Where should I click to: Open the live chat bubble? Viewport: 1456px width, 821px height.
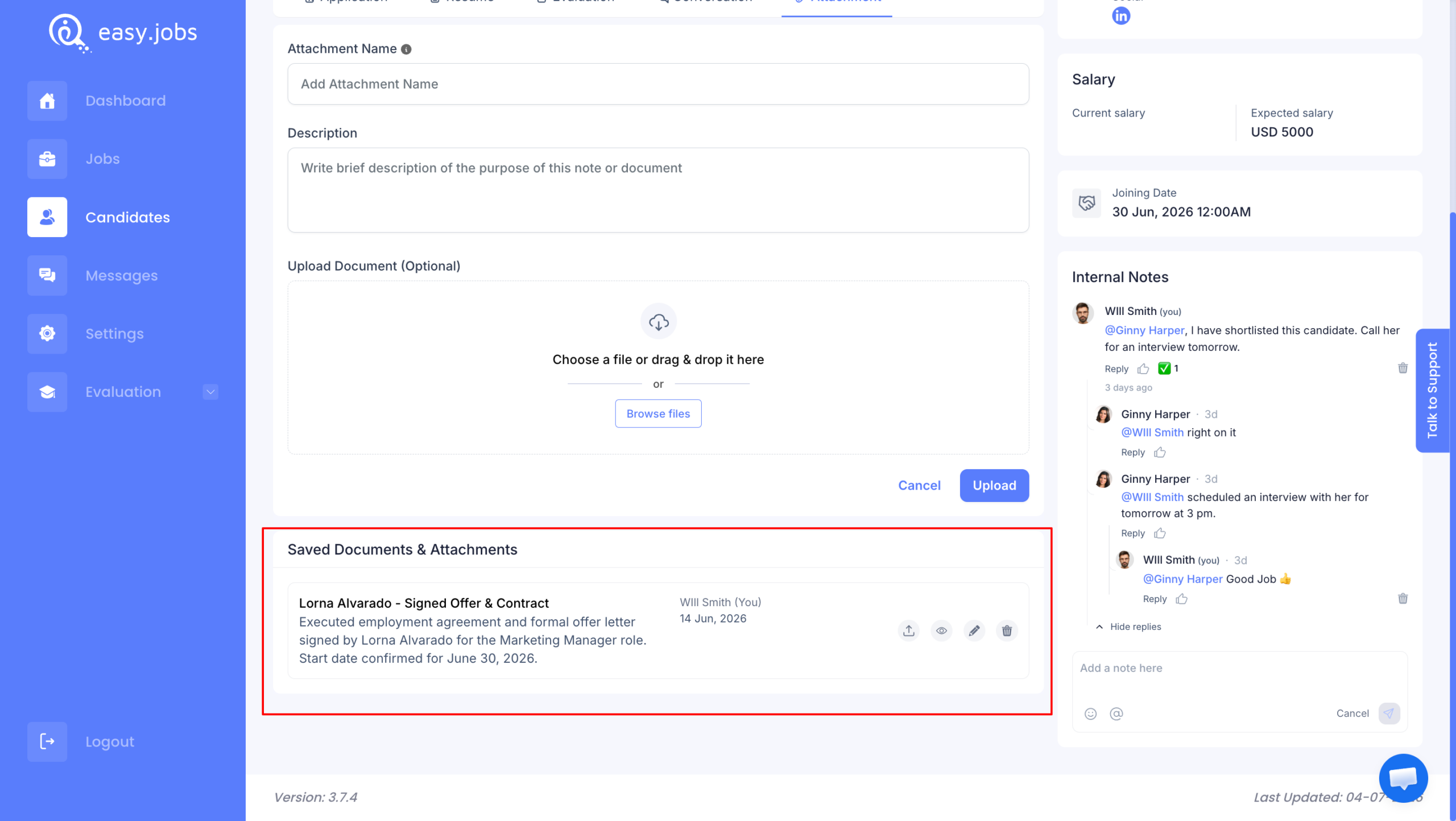coord(1403,778)
